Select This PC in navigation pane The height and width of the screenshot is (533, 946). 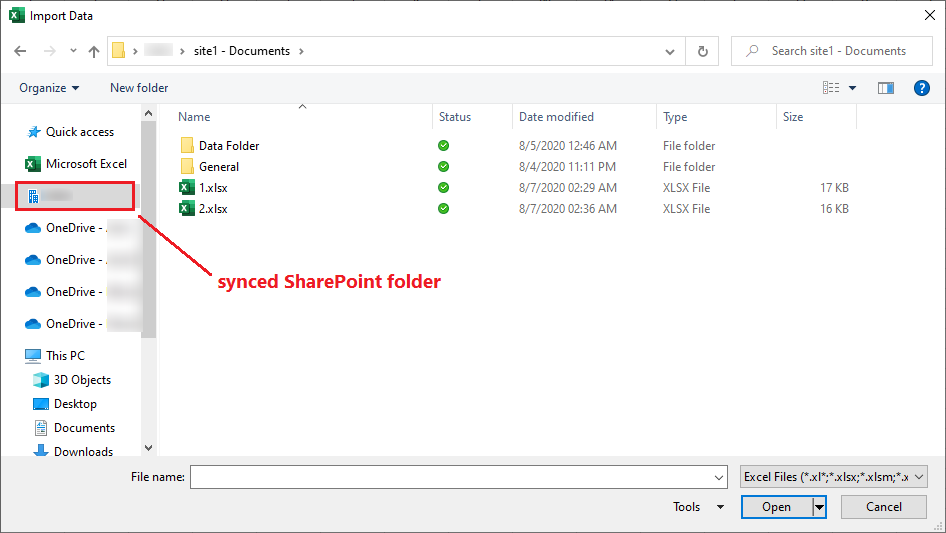click(55, 356)
